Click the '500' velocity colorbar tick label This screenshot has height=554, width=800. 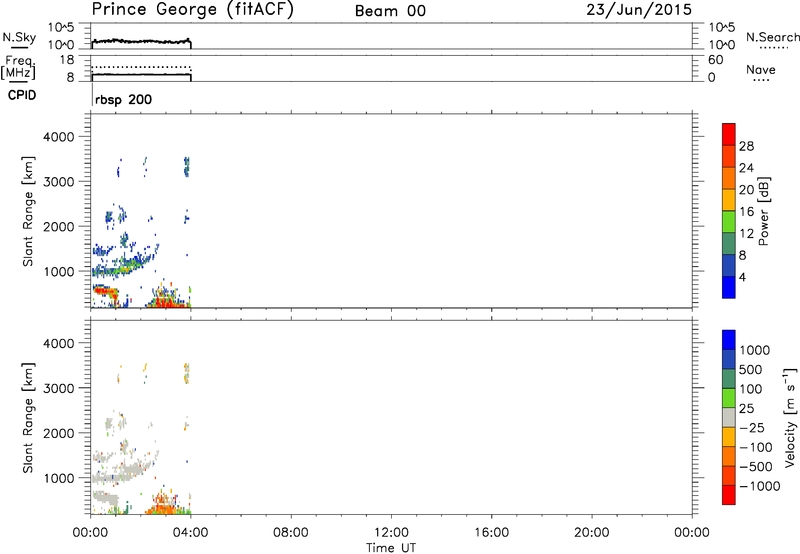tap(750, 370)
